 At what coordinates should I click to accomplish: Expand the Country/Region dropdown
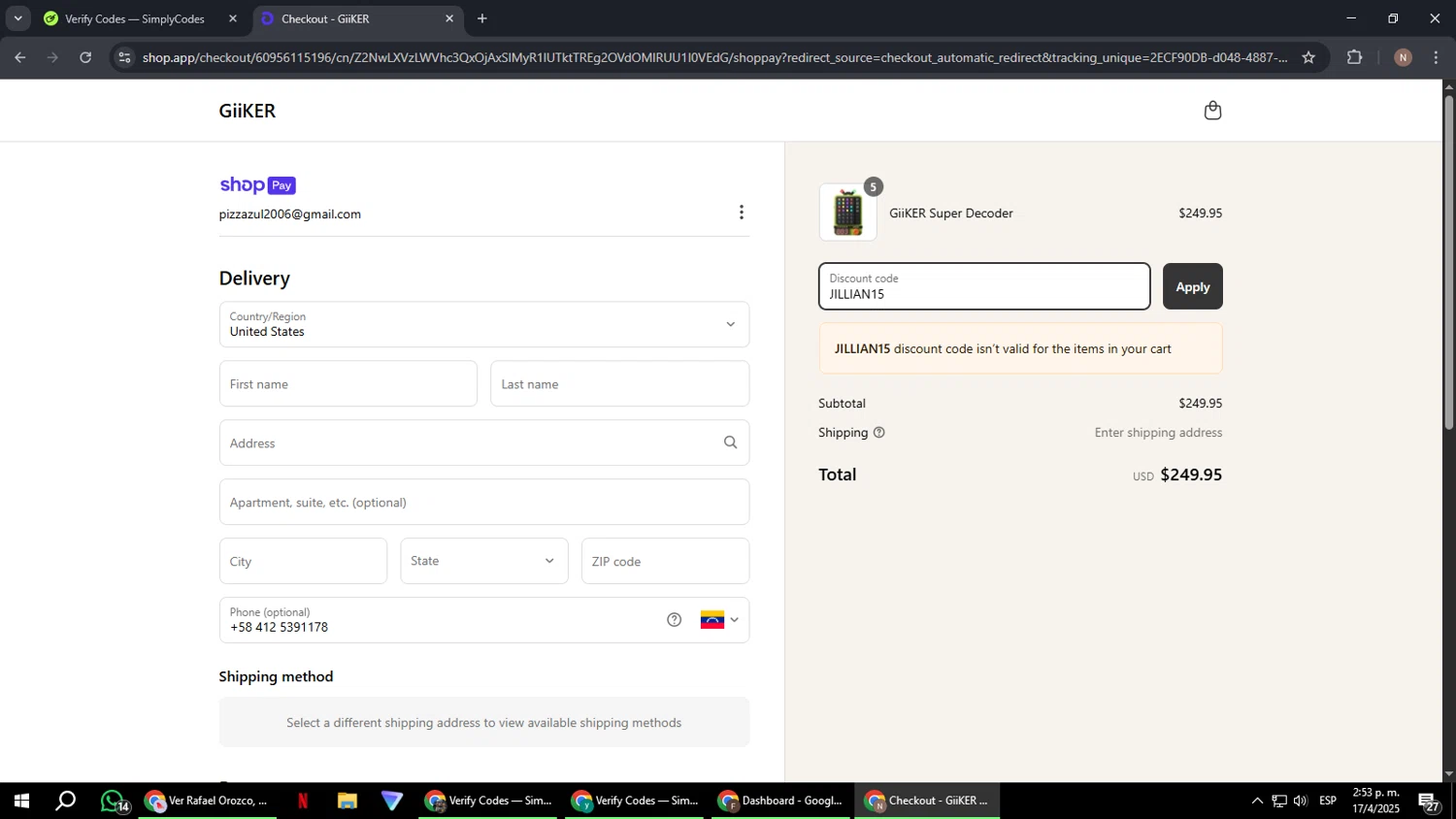coord(484,324)
